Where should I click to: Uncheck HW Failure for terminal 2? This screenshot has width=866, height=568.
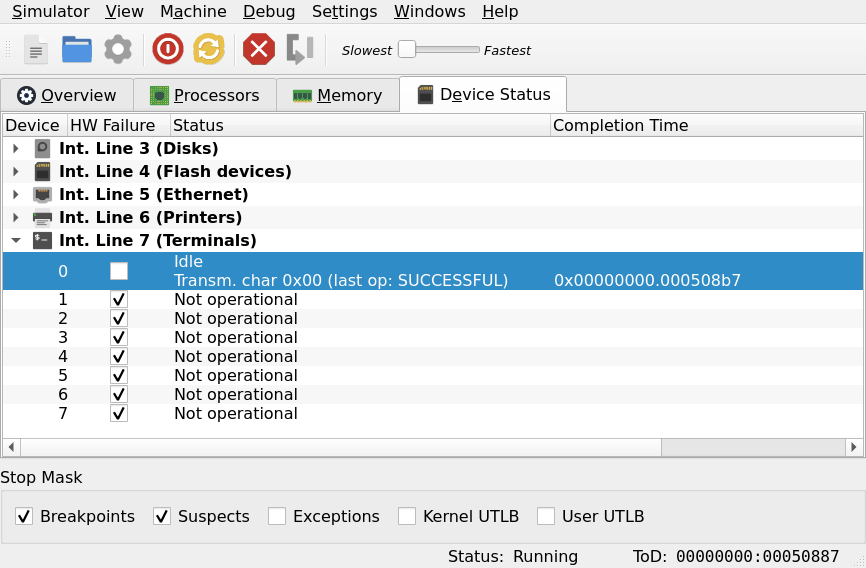point(119,318)
